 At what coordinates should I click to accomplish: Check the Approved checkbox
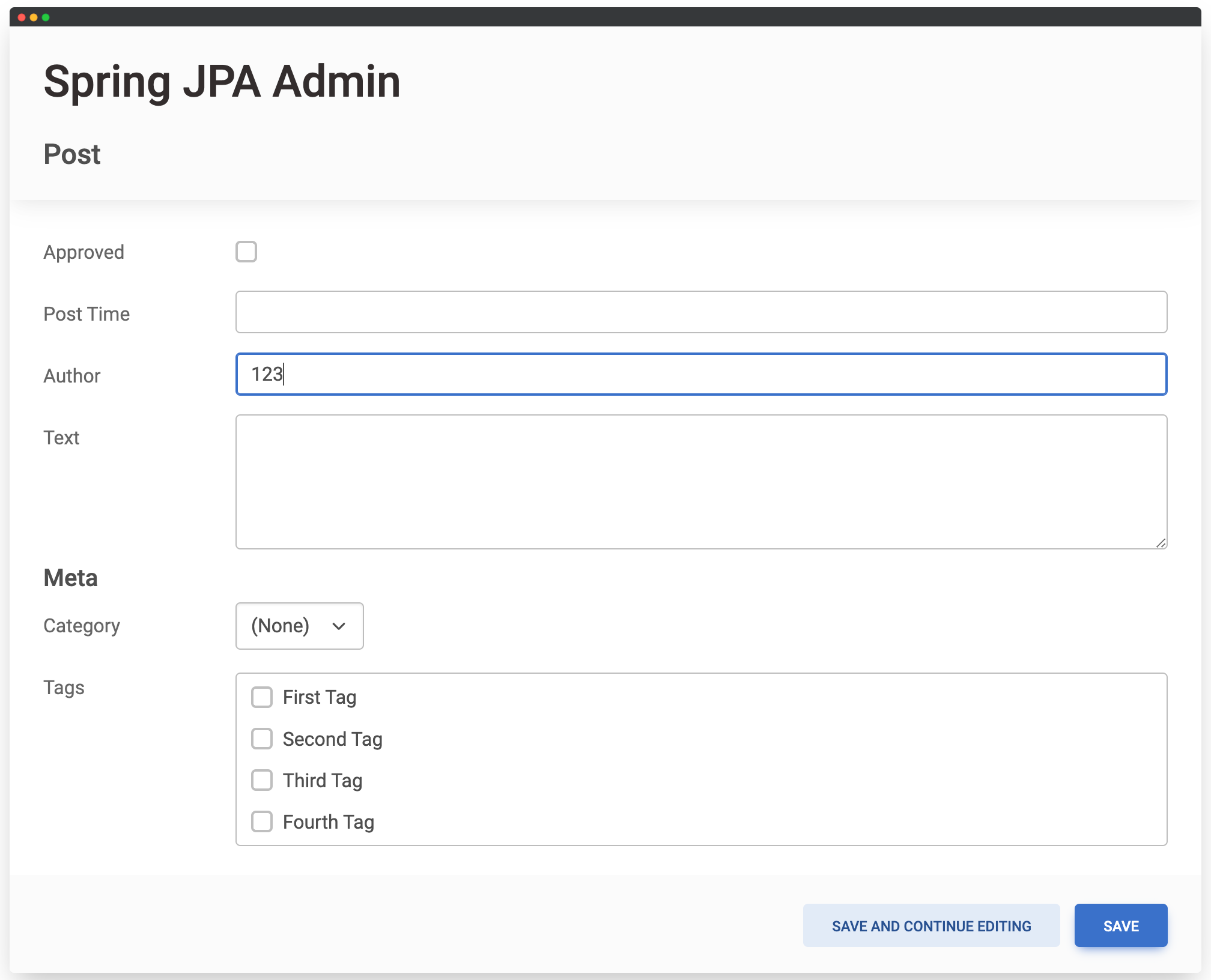[x=246, y=252]
